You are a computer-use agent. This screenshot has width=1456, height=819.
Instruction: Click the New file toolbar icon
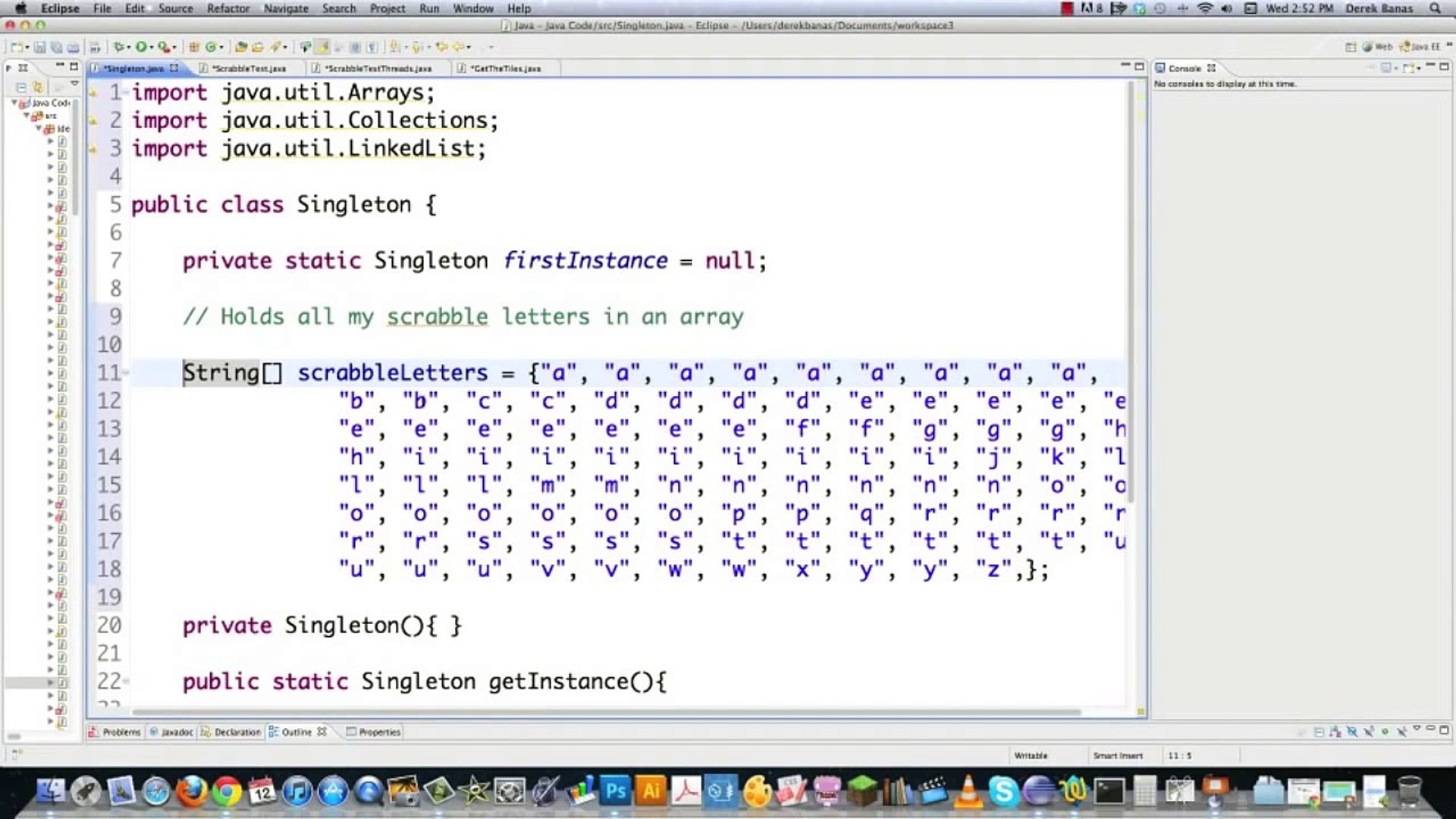tap(16, 47)
